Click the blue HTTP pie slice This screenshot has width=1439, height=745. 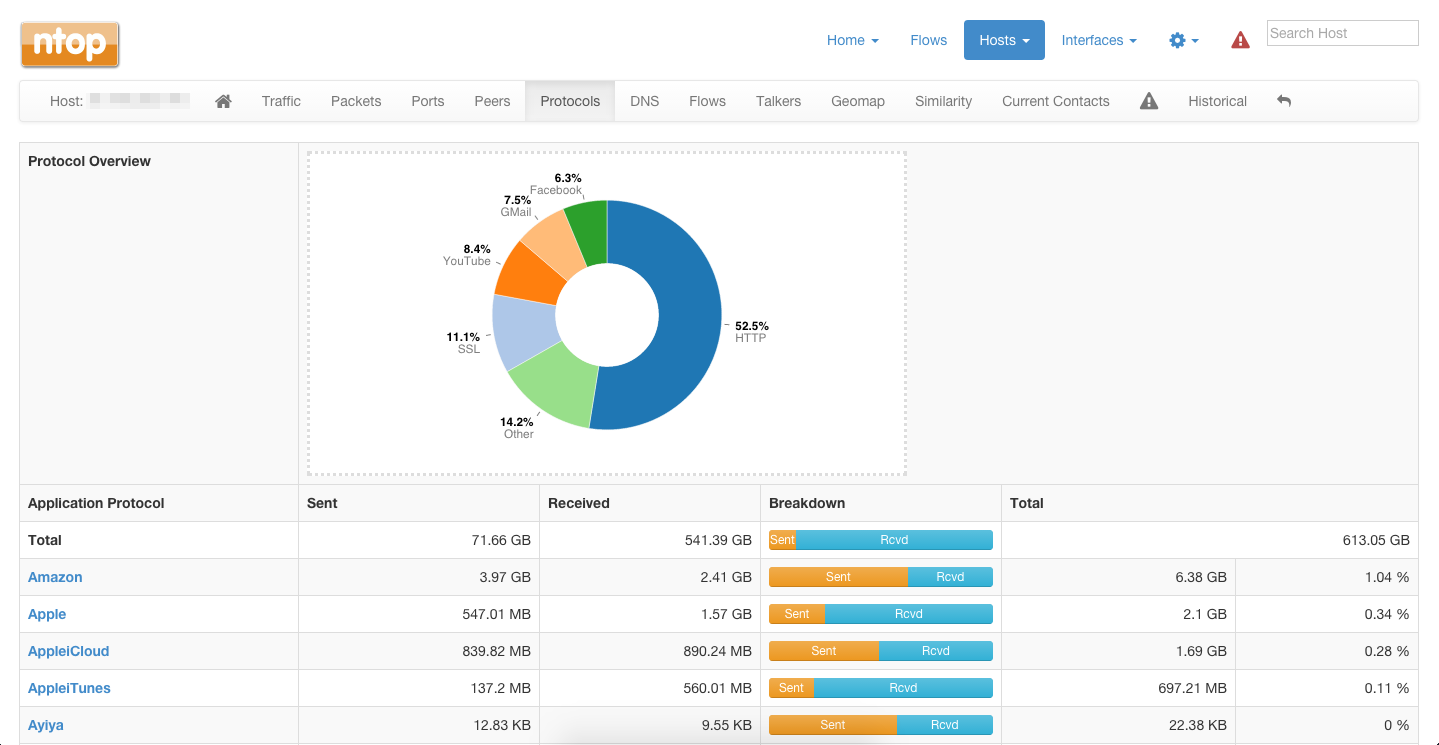coord(688,315)
